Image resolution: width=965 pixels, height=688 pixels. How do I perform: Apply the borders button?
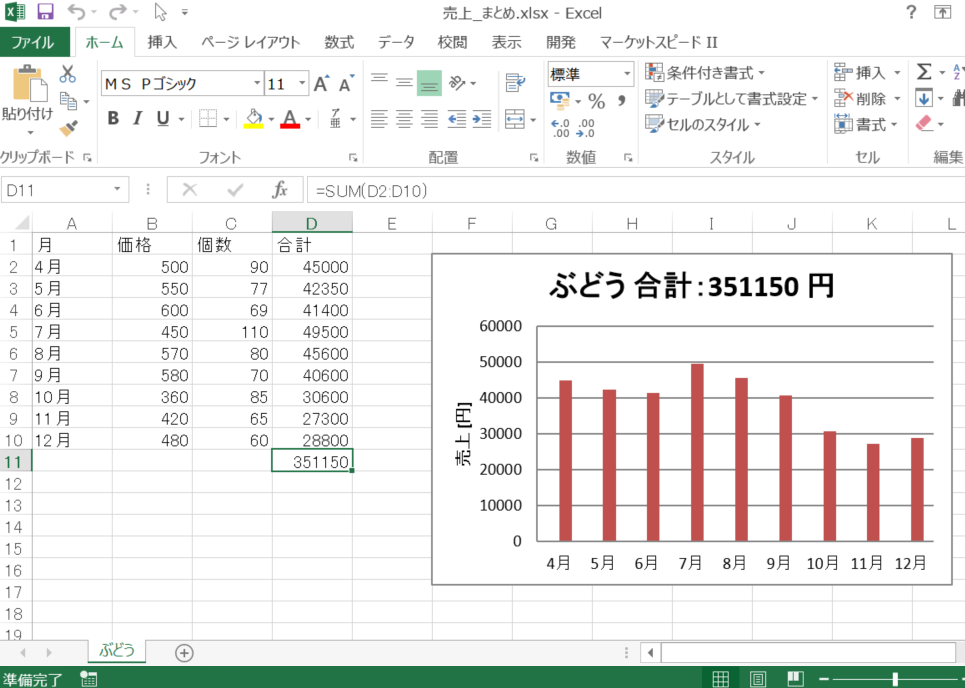(x=208, y=118)
